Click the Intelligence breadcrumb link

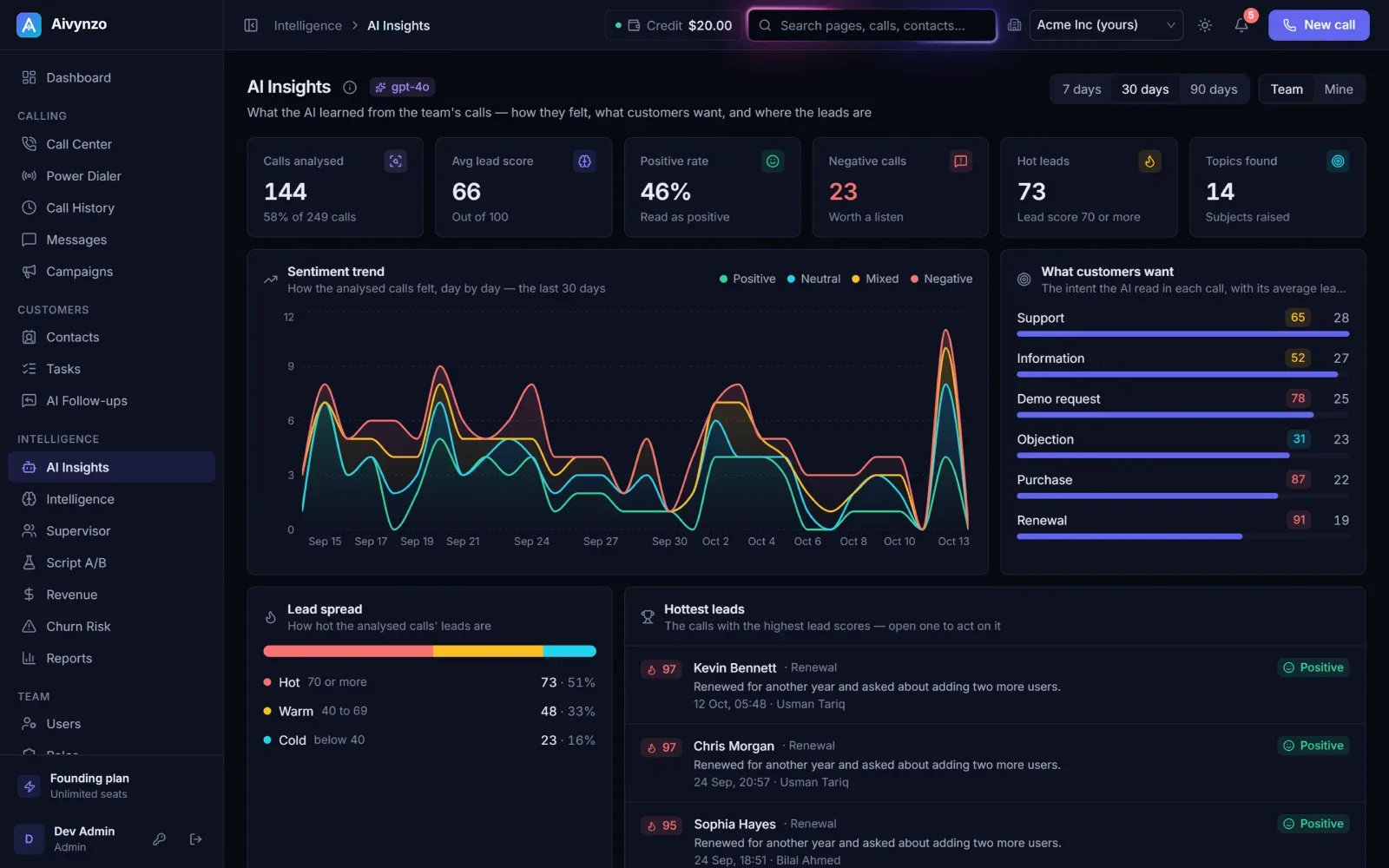tap(308, 25)
